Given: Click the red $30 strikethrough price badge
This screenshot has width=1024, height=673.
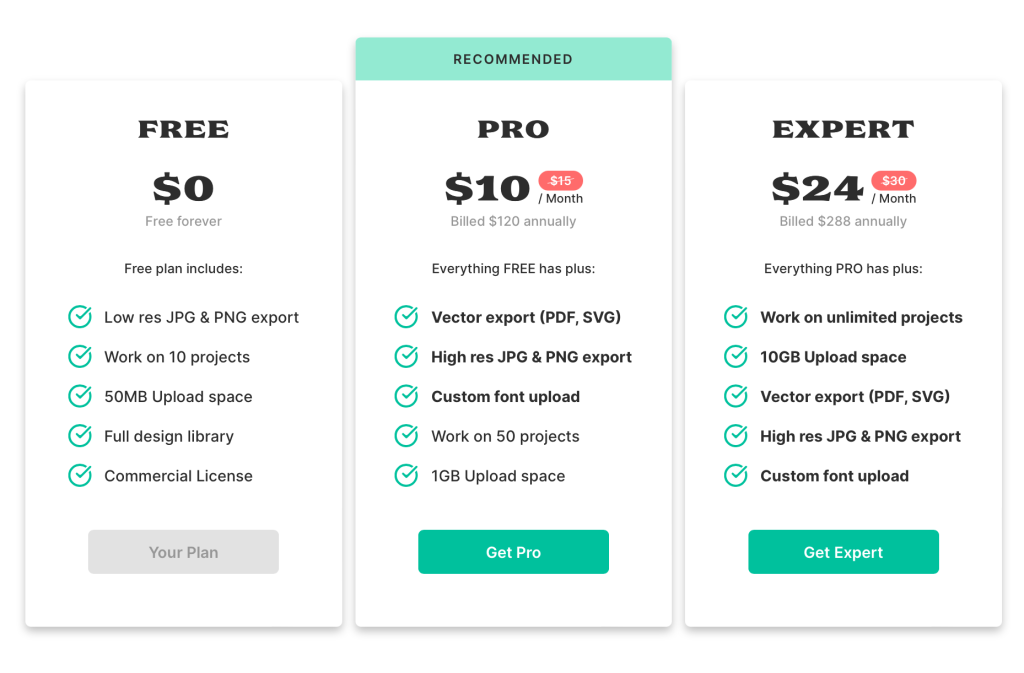Looking at the screenshot, I should point(893,181).
